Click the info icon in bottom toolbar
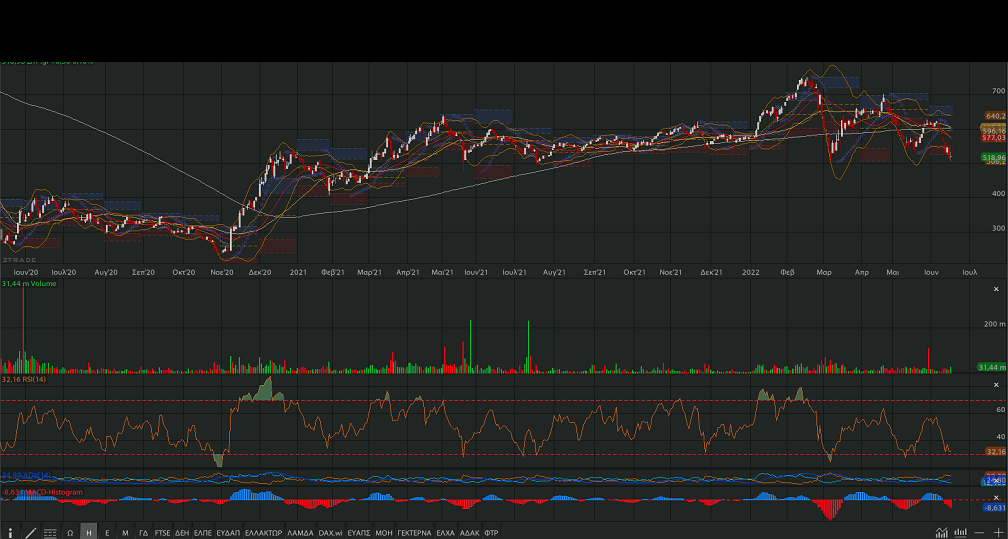The width and height of the screenshot is (1008, 539). tap(10, 532)
